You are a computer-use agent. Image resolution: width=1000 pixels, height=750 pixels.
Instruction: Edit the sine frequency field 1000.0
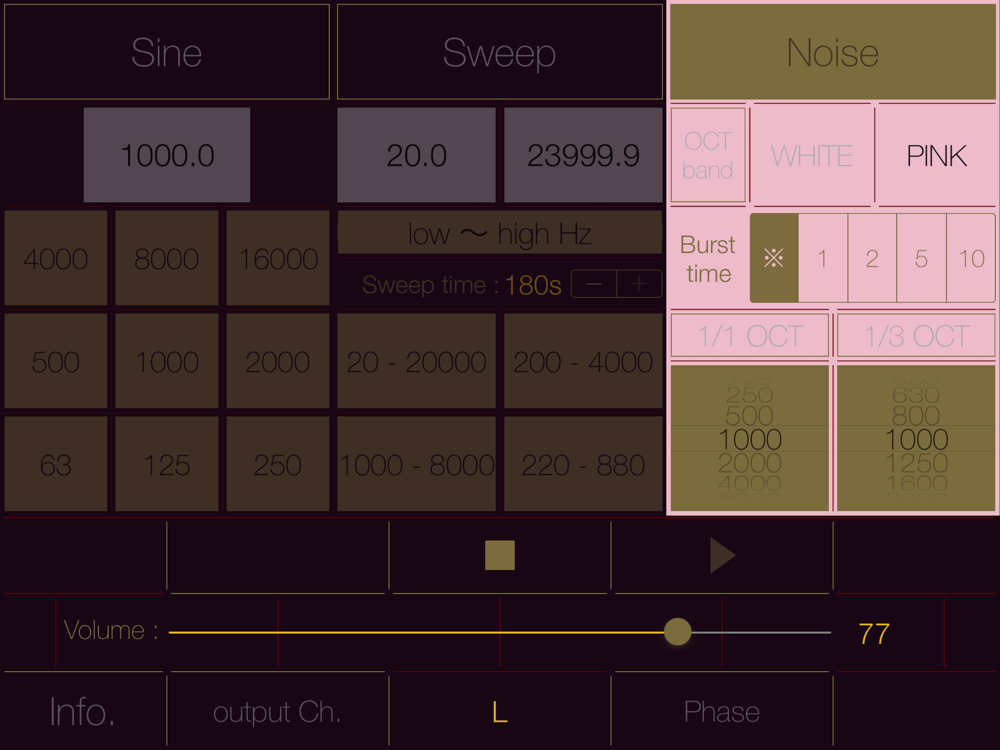166,155
